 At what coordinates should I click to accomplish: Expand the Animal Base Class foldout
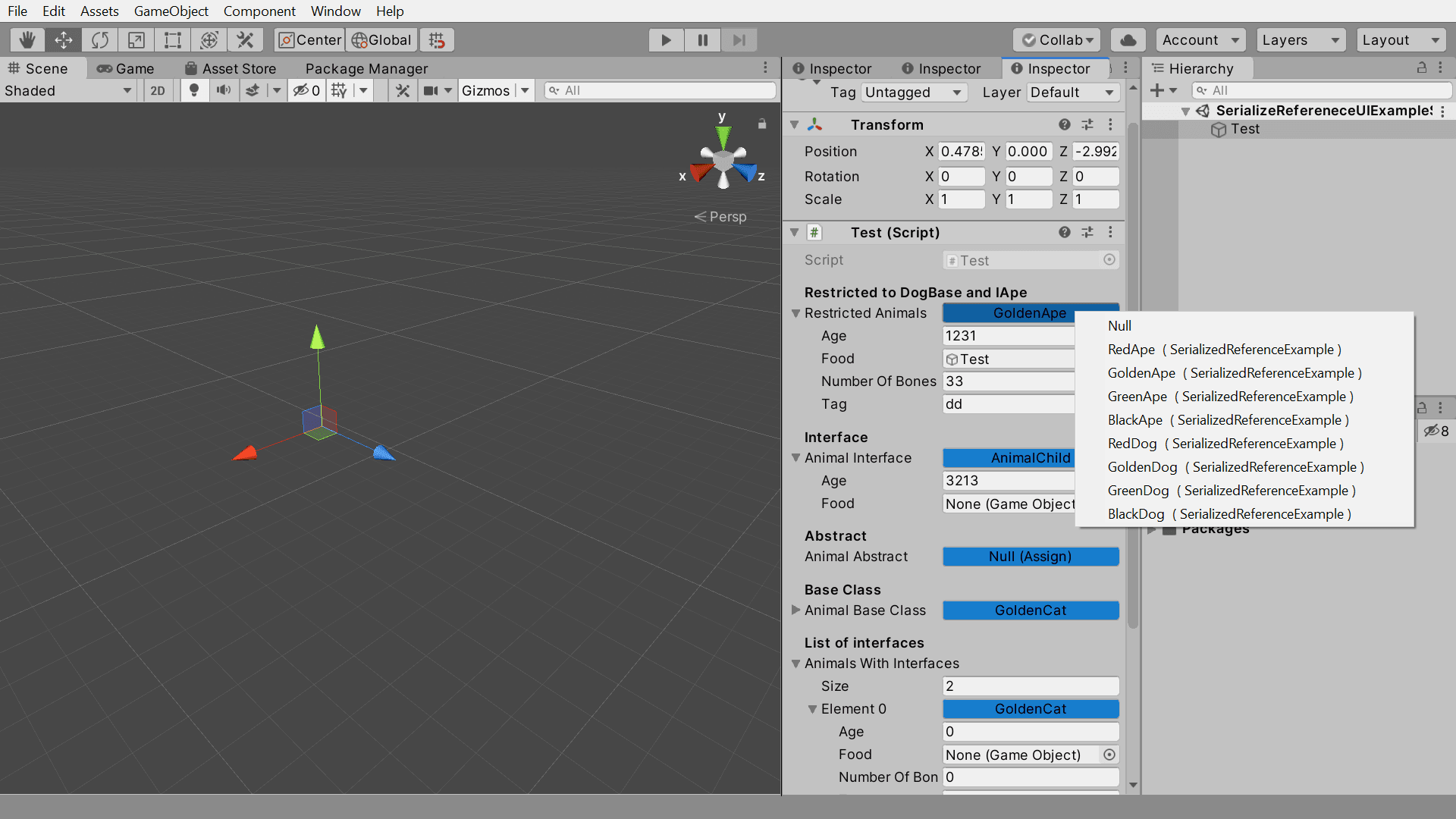pyautogui.click(x=795, y=610)
